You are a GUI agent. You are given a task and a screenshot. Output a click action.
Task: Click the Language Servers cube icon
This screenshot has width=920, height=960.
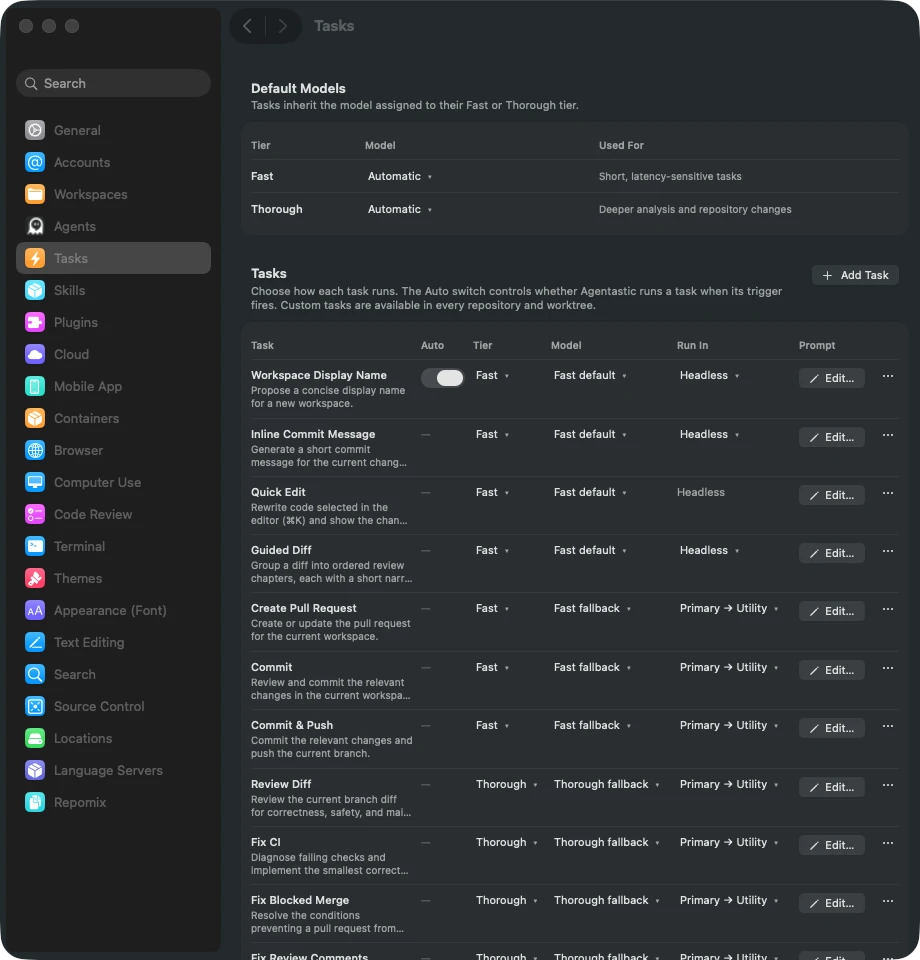pos(35,770)
